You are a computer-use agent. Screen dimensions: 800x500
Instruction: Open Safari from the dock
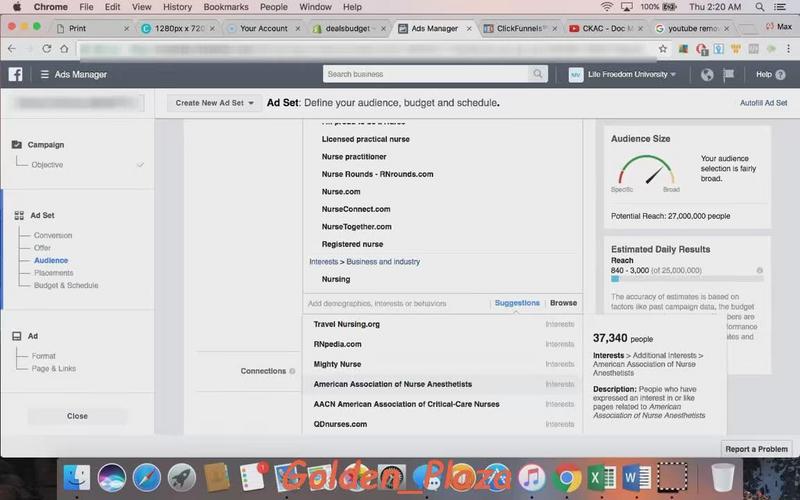146,478
